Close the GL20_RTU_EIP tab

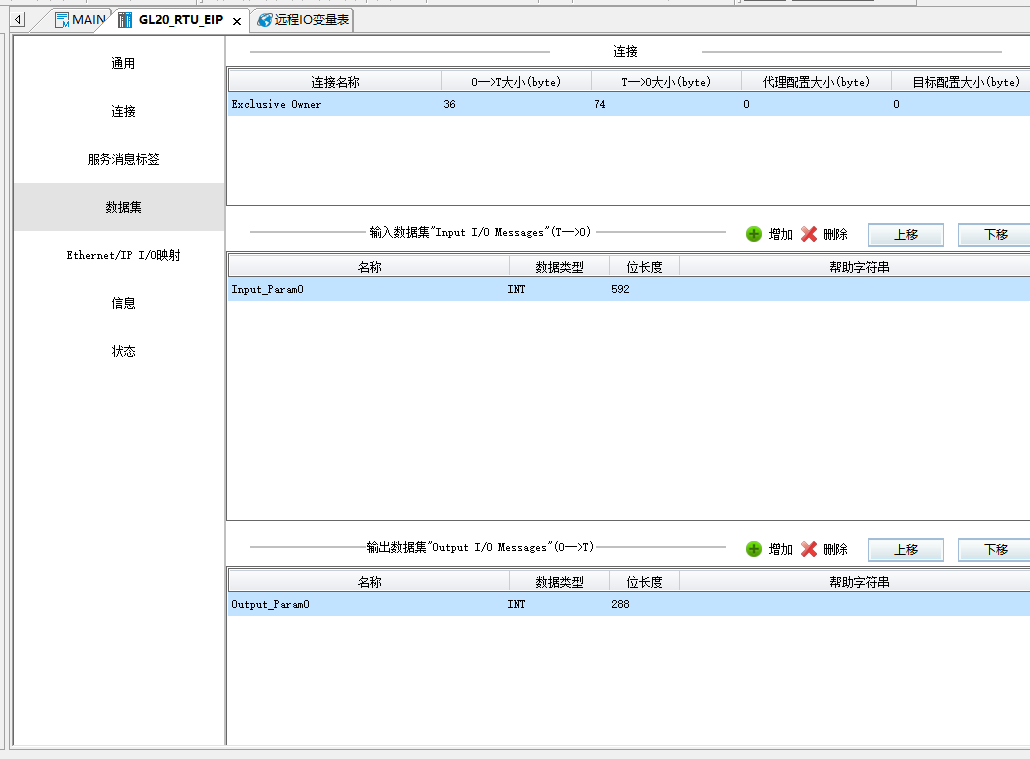[x=237, y=21]
